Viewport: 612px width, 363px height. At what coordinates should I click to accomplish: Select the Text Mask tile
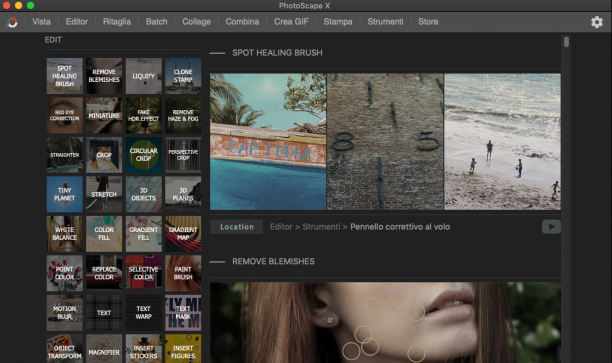[183, 312]
